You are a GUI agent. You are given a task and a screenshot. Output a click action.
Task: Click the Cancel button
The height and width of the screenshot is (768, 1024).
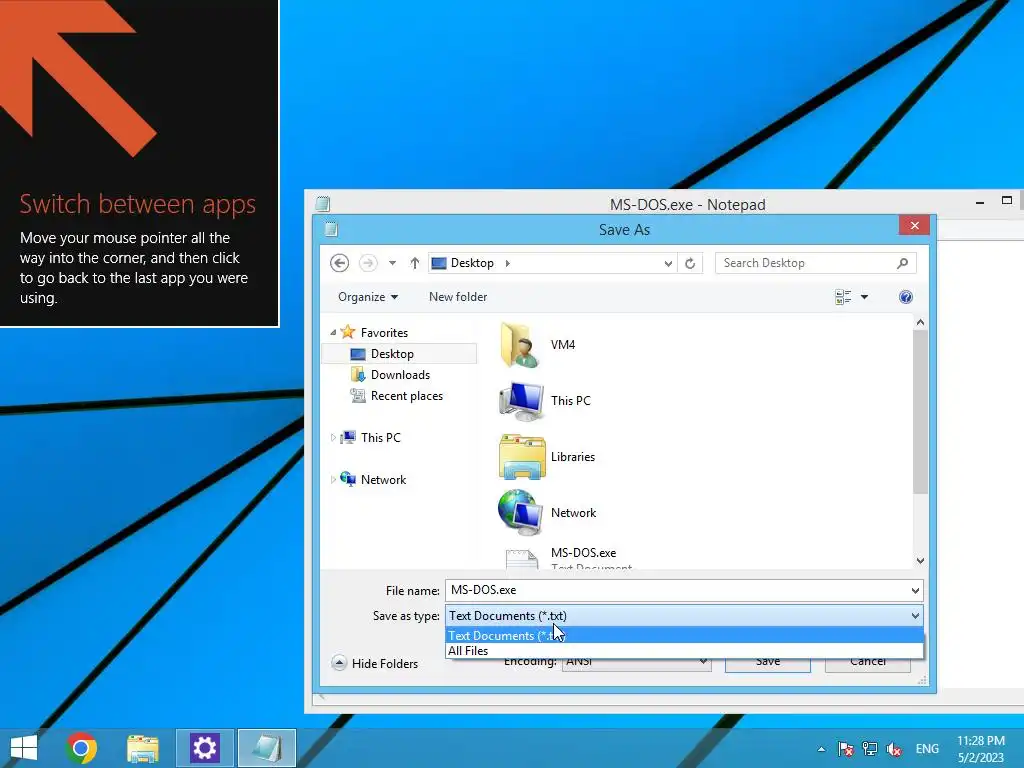(868, 662)
